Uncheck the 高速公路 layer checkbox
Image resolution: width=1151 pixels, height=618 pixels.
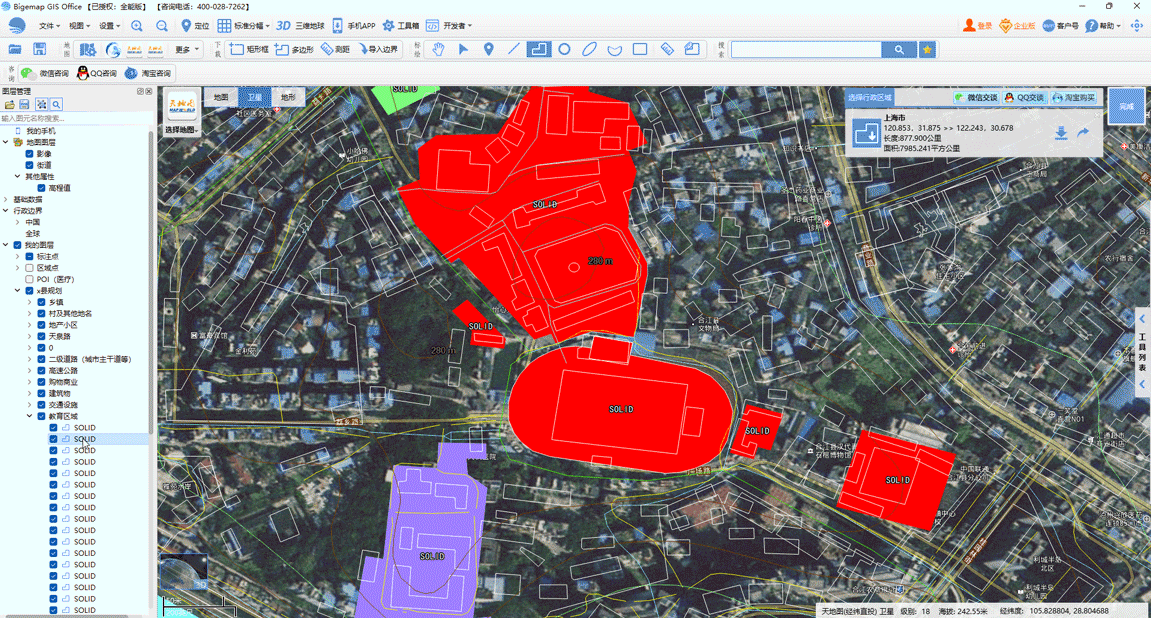coord(41,371)
